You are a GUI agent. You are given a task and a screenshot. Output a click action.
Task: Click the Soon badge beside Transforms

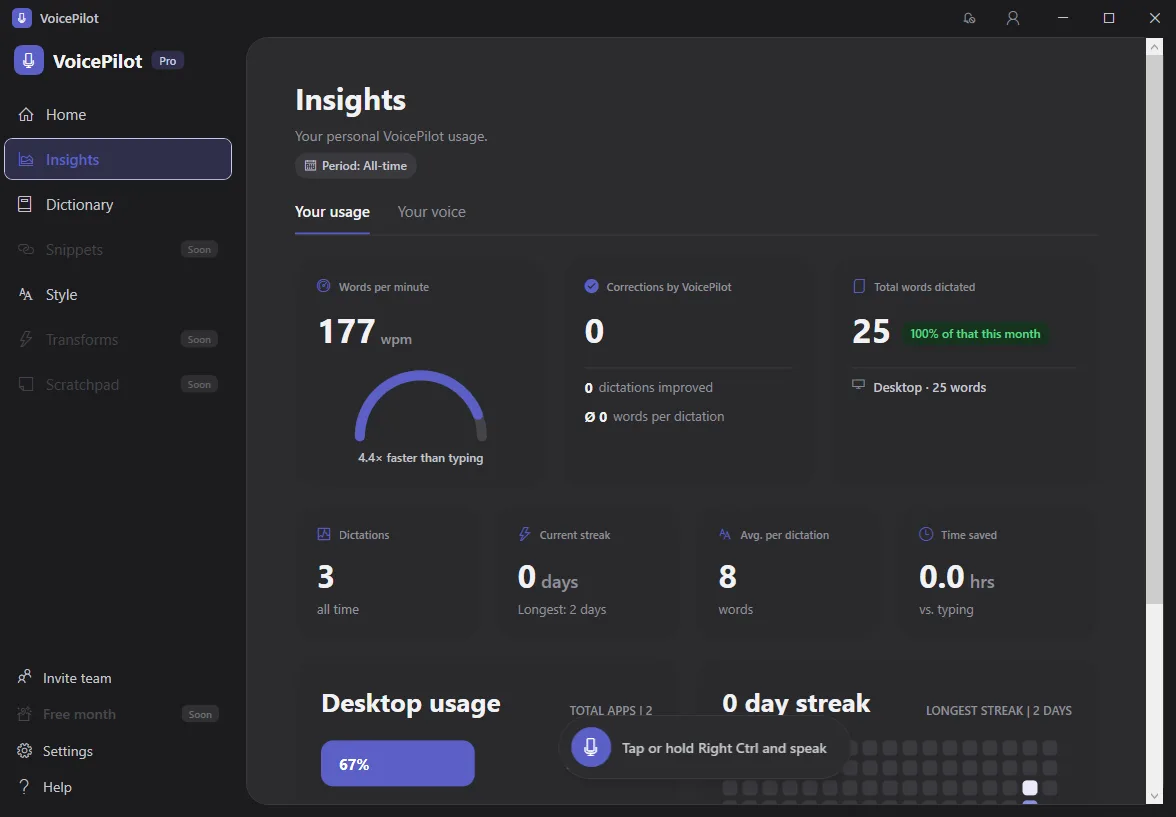point(200,339)
